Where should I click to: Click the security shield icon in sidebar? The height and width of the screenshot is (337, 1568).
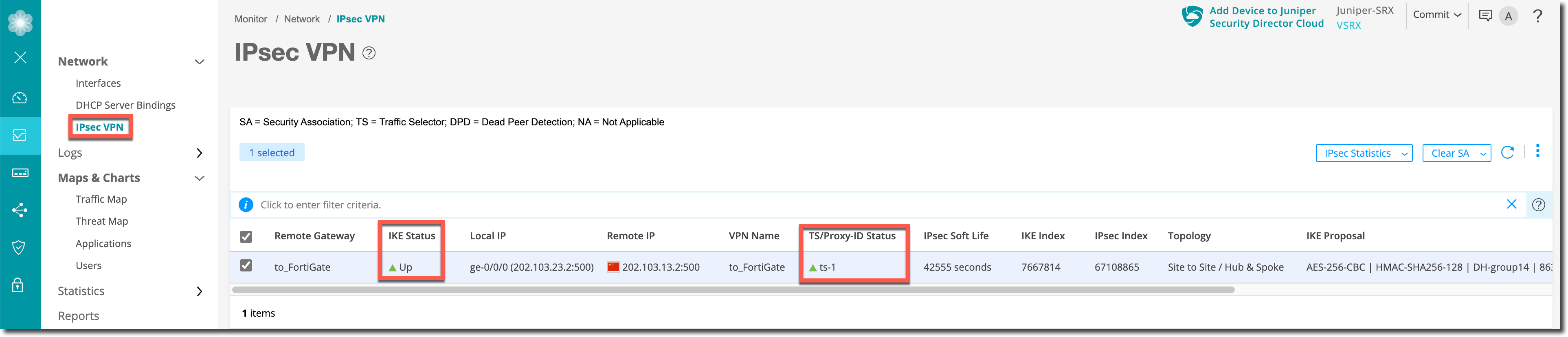coord(20,247)
